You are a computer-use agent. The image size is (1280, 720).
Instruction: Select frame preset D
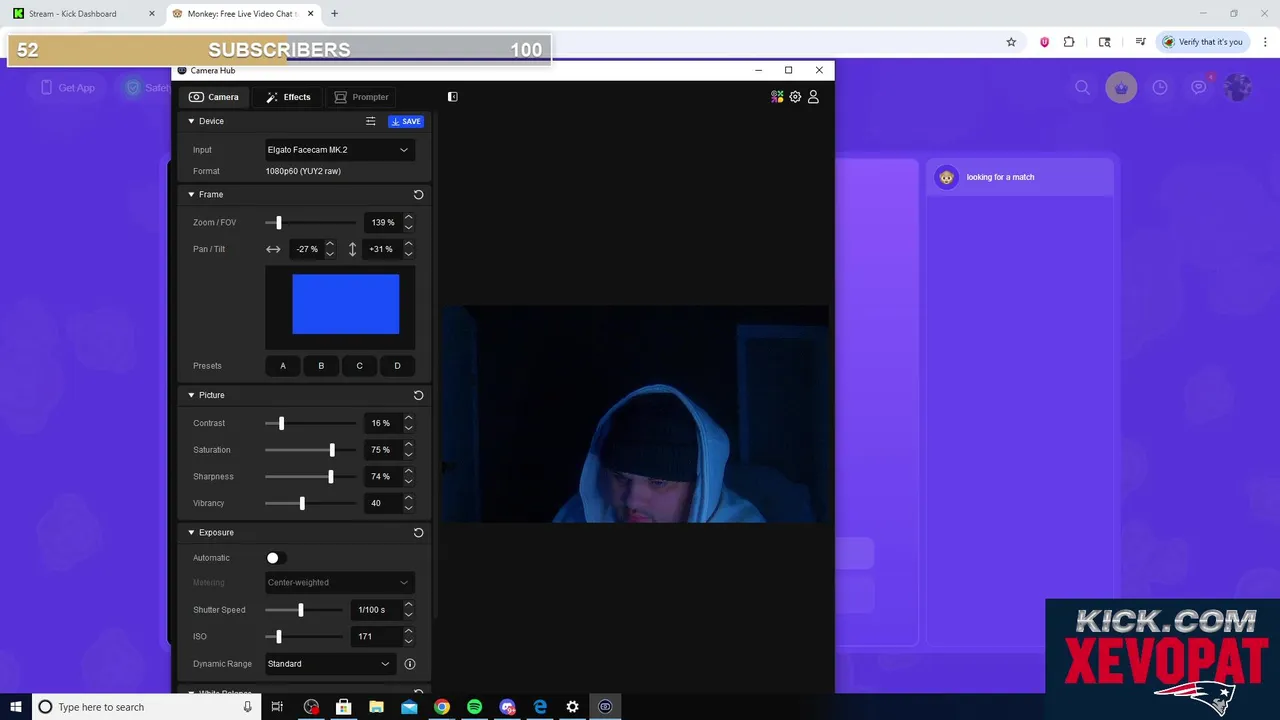pos(397,366)
